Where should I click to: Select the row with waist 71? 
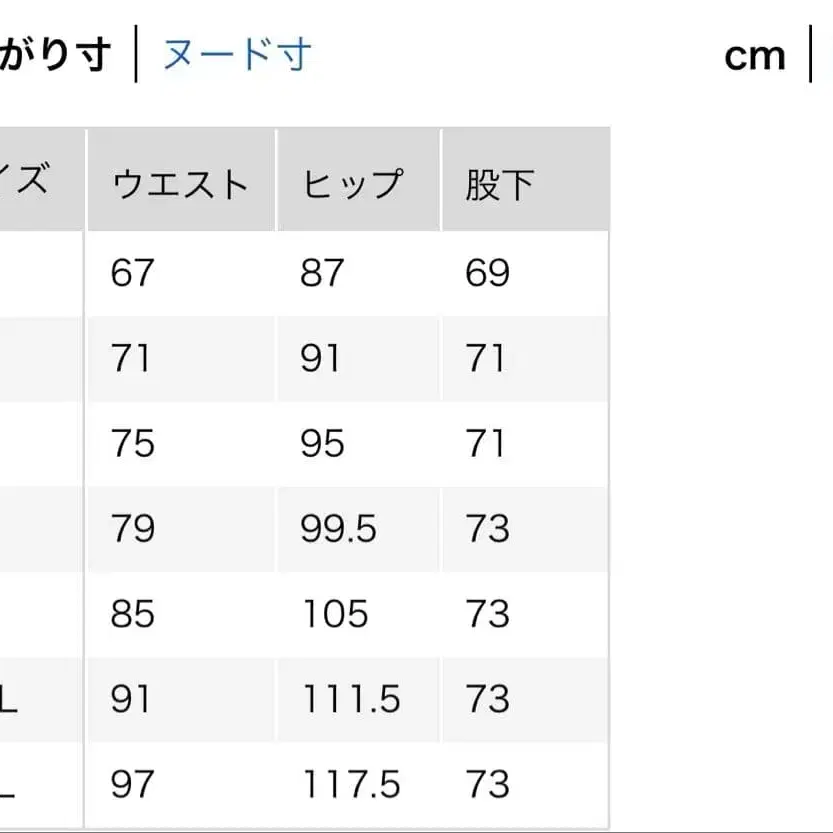(x=300, y=358)
